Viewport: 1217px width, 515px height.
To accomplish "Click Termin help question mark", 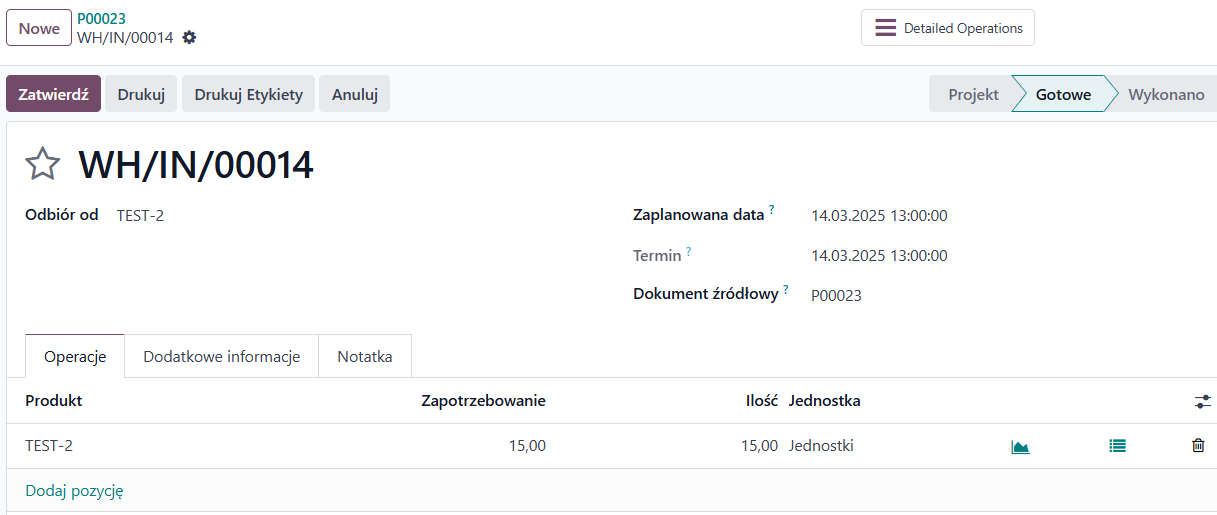I will click(689, 250).
